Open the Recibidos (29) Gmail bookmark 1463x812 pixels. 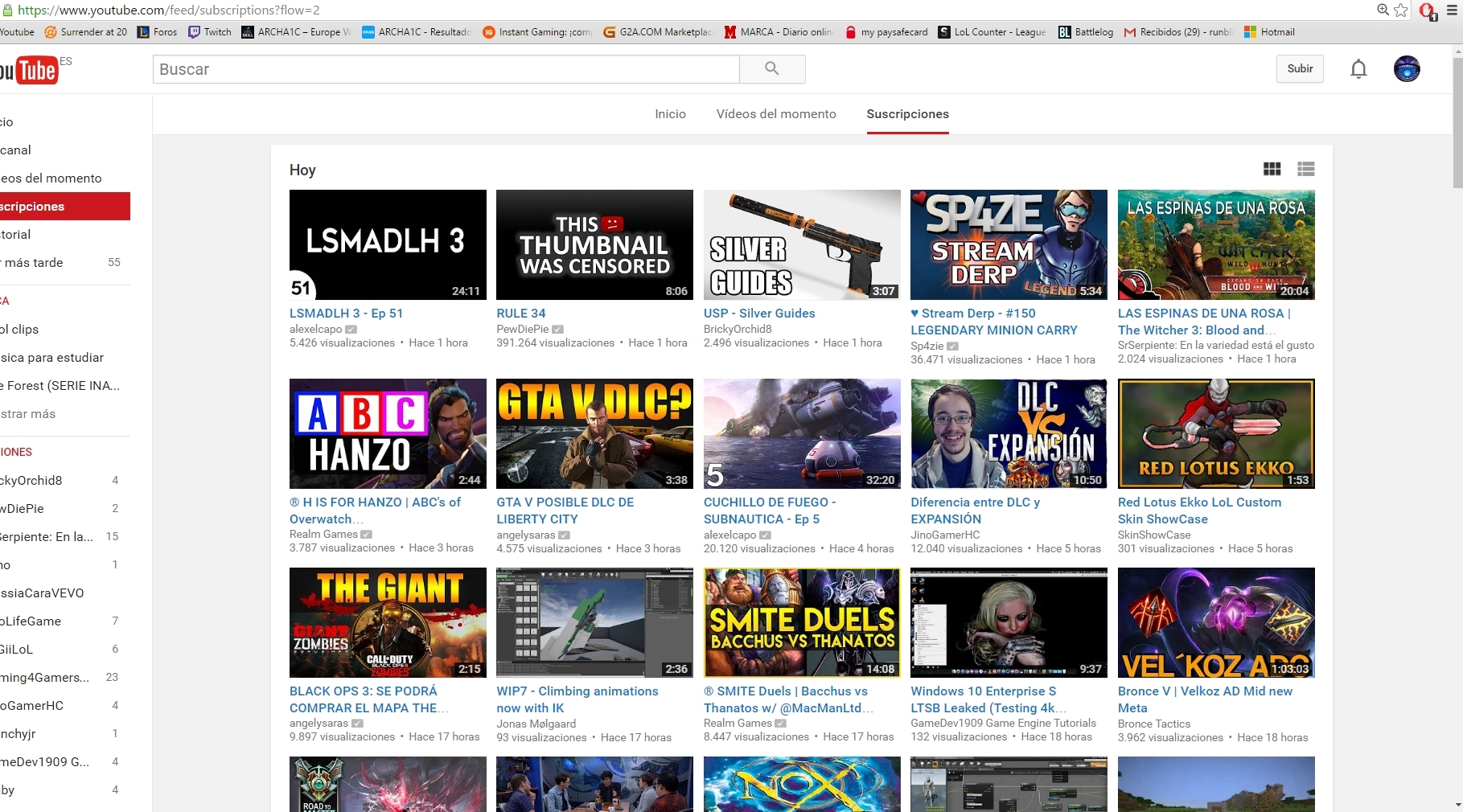tap(1177, 32)
